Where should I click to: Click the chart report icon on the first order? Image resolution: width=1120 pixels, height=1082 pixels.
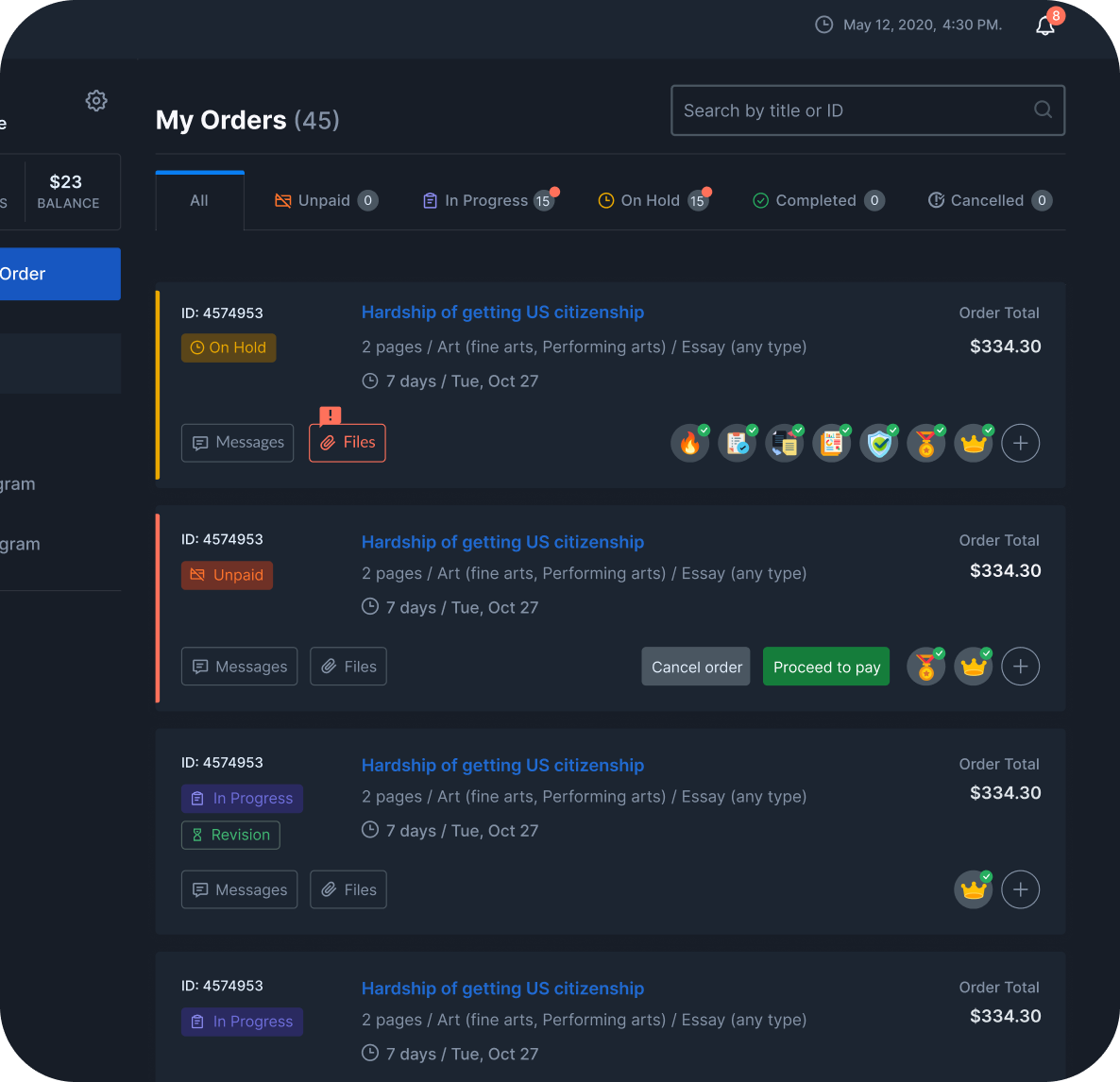(832, 443)
